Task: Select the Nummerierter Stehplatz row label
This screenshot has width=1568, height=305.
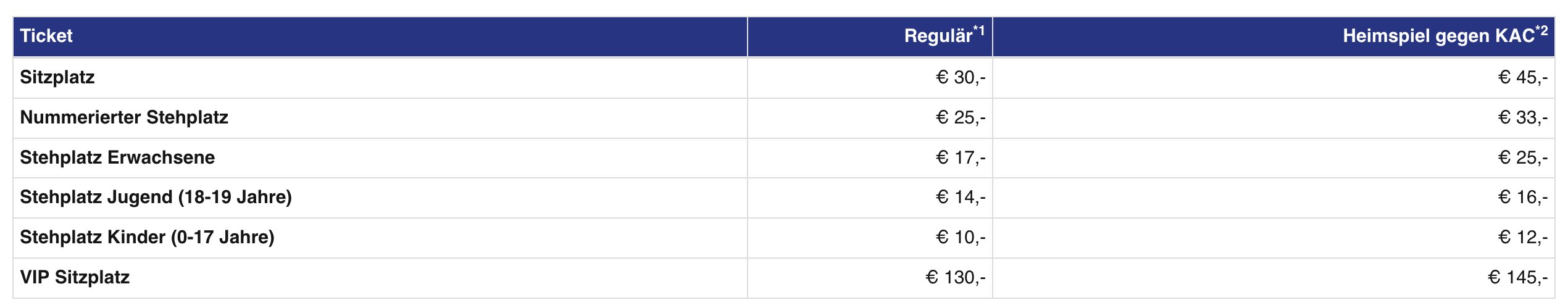Action: (x=124, y=117)
